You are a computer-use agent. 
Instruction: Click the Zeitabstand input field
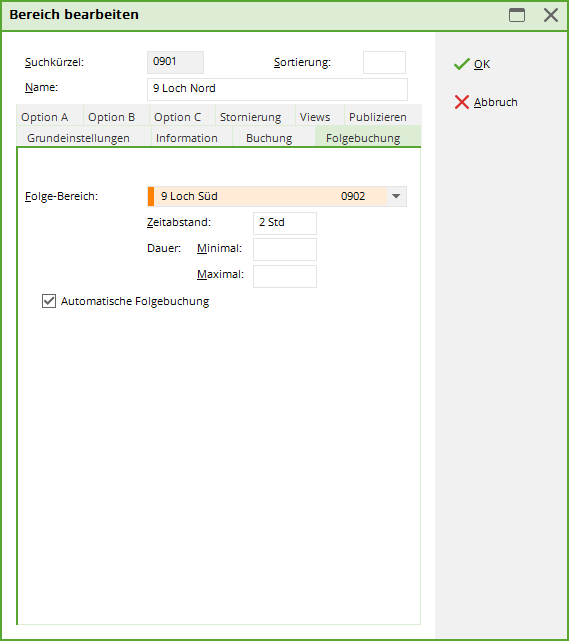tap(285, 223)
